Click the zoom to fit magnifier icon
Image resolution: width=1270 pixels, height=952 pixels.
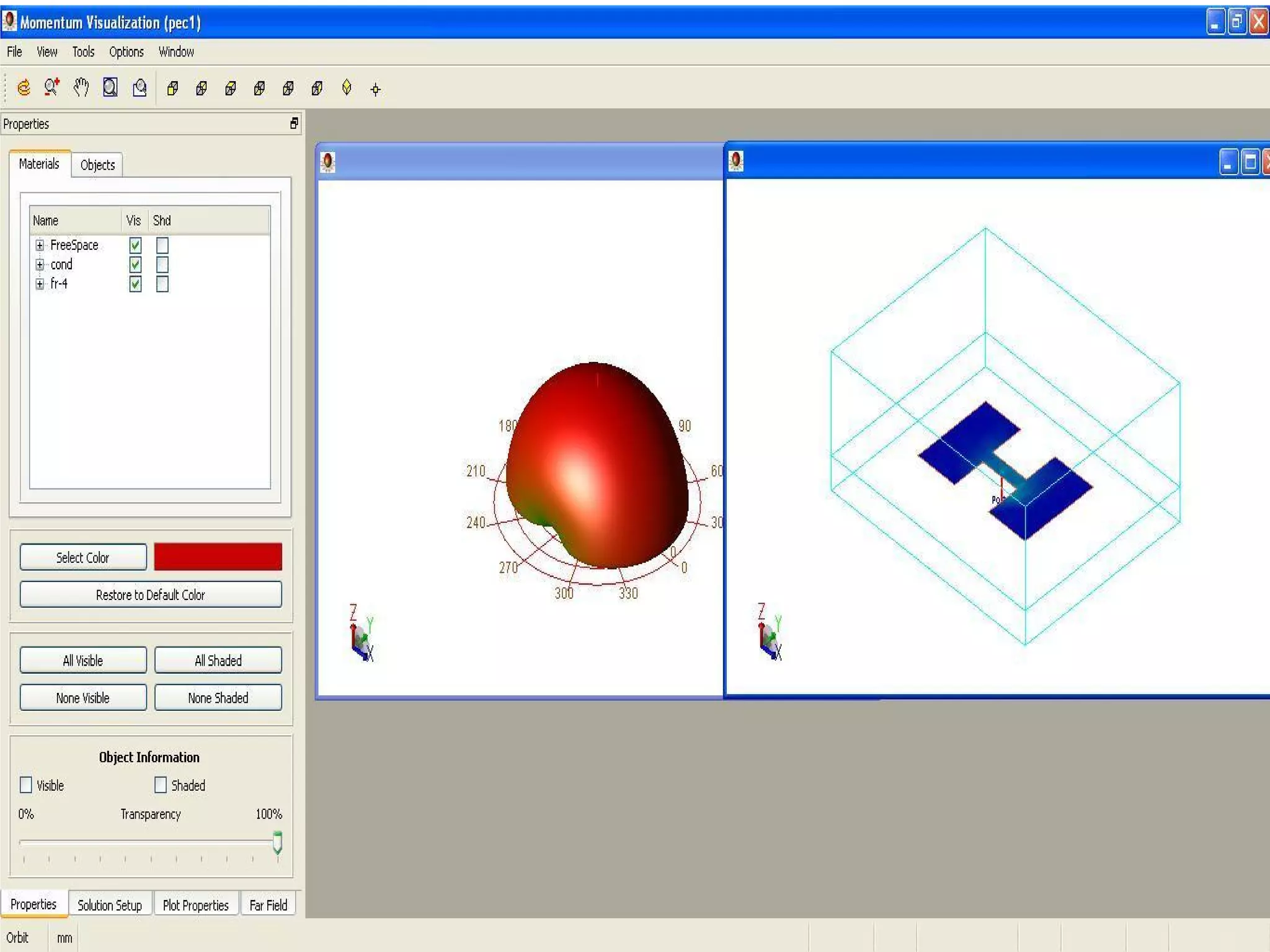pos(110,87)
